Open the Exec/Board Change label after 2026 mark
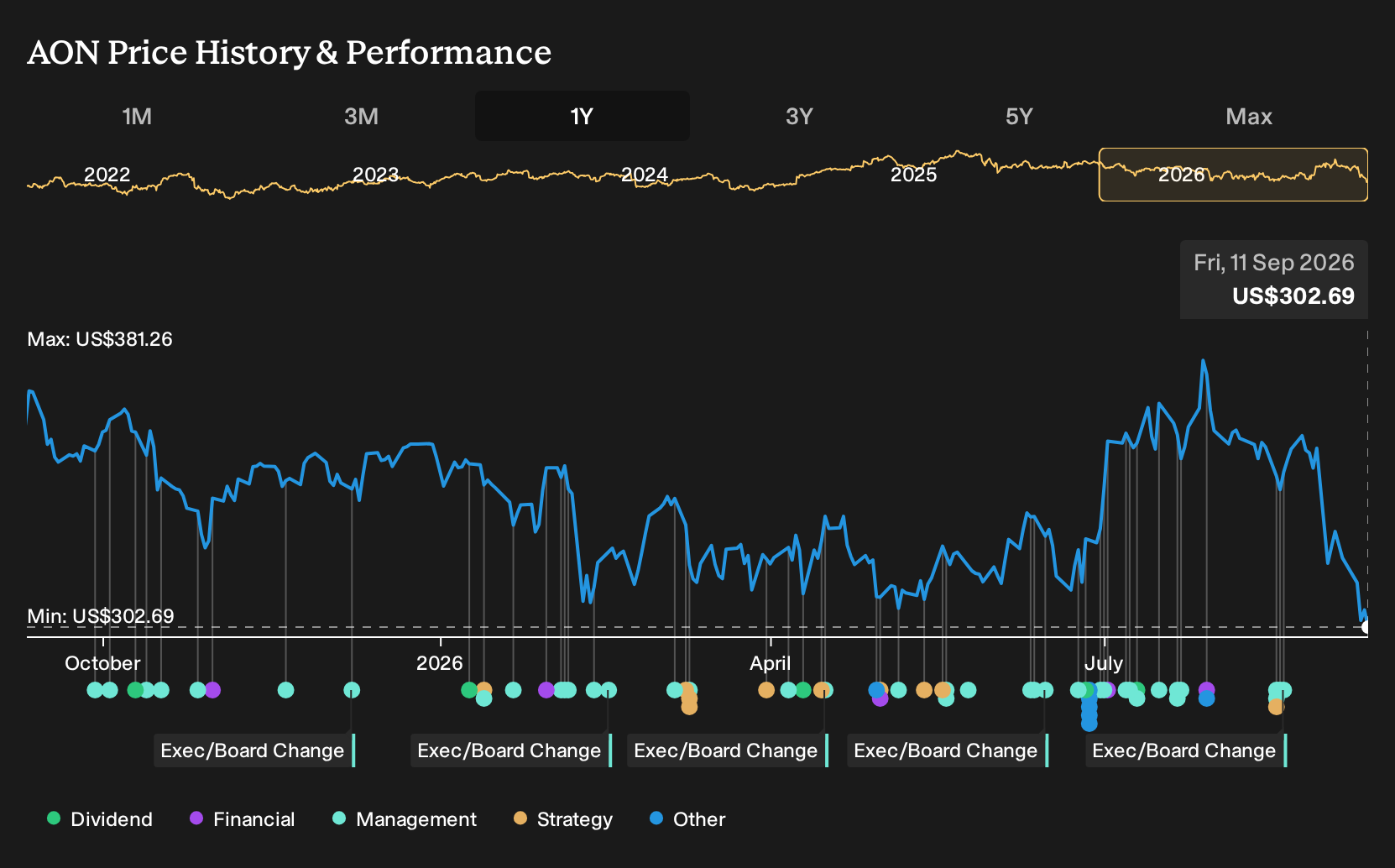1395x868 pixels. point(511,750)
